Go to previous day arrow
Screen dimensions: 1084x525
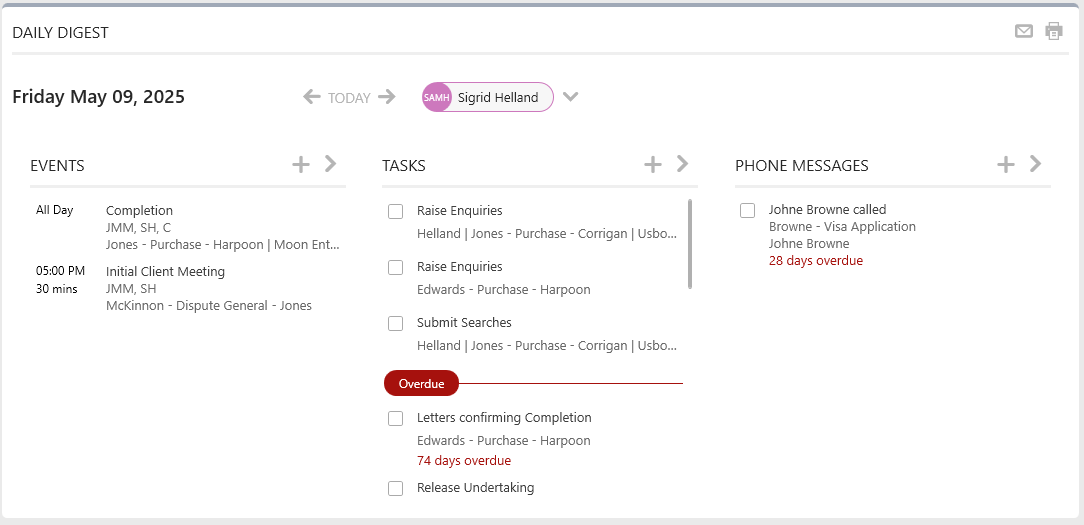312,97
